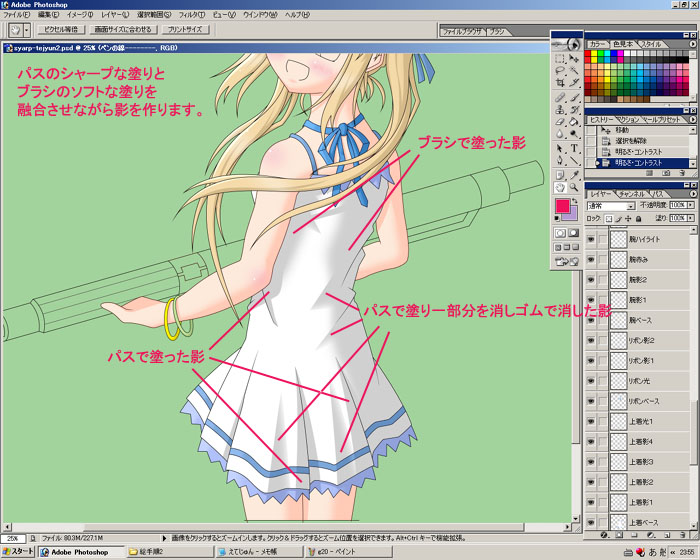The height and width of the screenshot is (560, 700).
Task: Click the lavender background color swatch
Action: pyautogui.click(x=573, y=215)
